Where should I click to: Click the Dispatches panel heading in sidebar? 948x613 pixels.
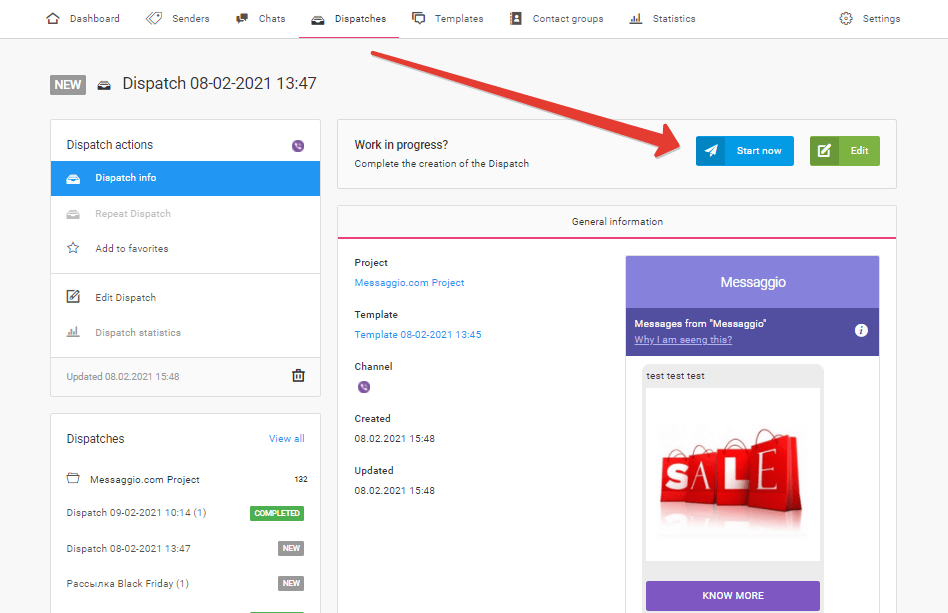pos(96,439)
